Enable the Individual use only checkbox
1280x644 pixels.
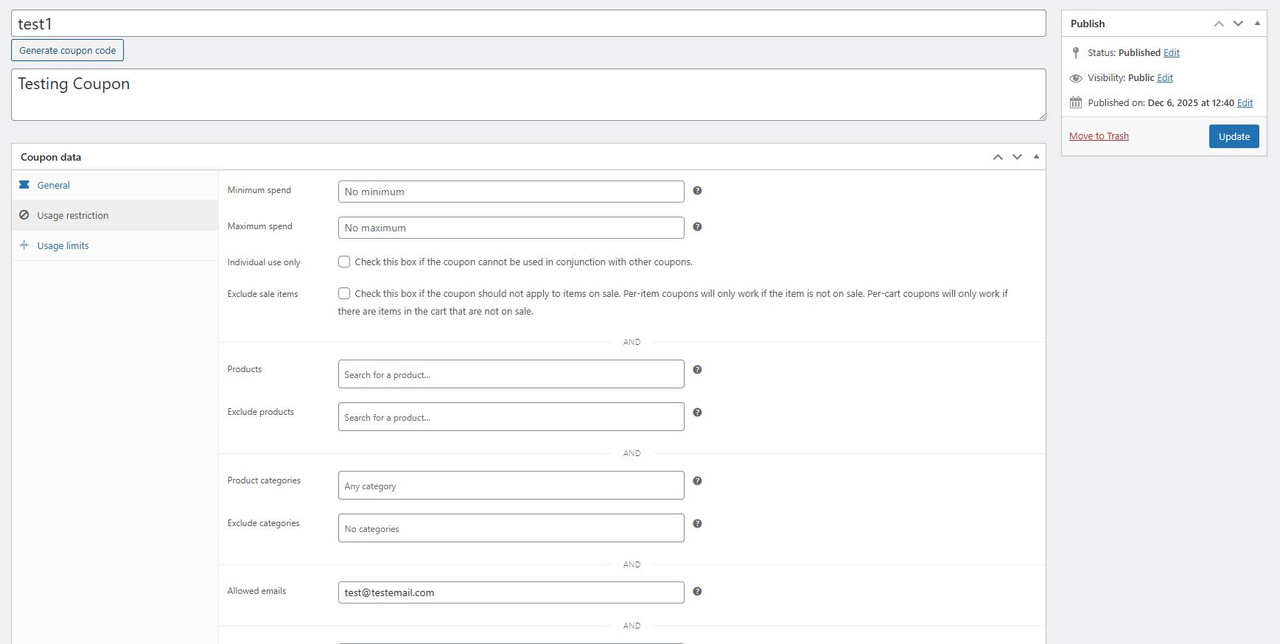click(x=344, y=262)
